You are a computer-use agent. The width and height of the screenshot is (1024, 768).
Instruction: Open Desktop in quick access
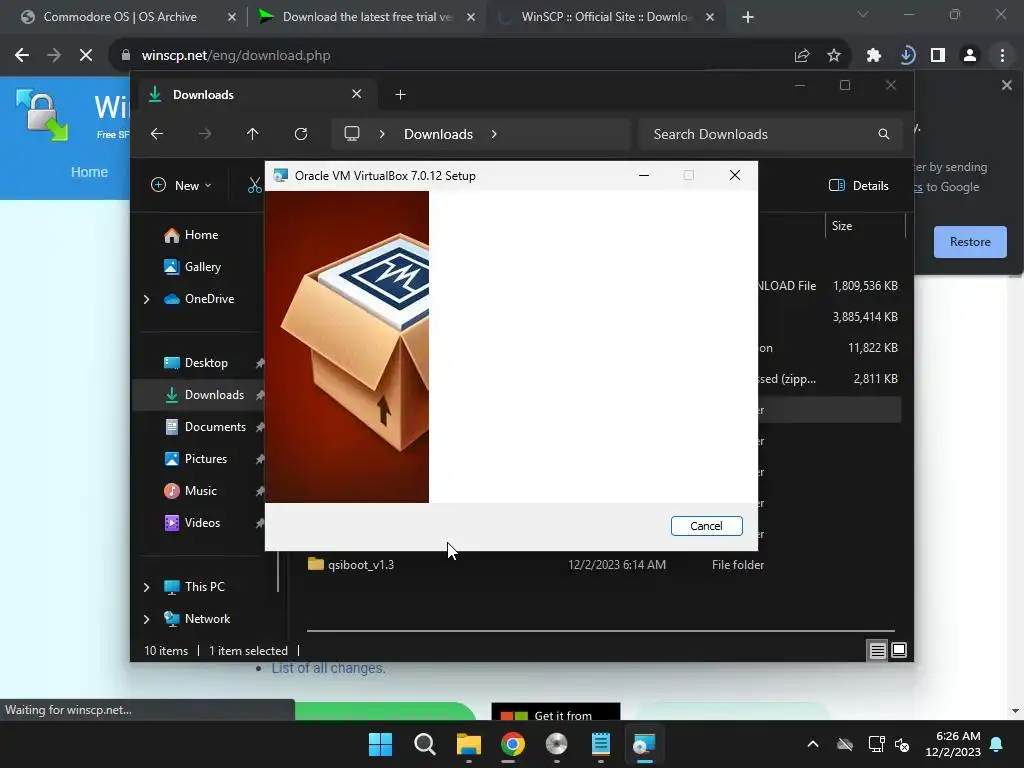click(206, 363)
